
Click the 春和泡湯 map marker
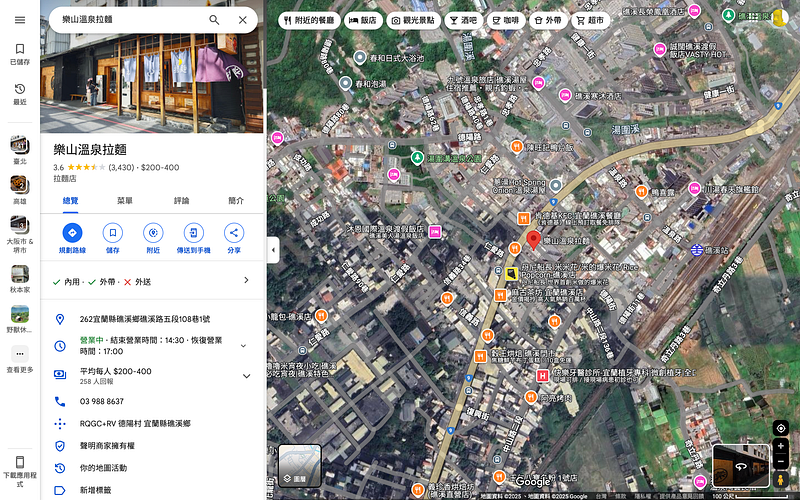[345, 83]
